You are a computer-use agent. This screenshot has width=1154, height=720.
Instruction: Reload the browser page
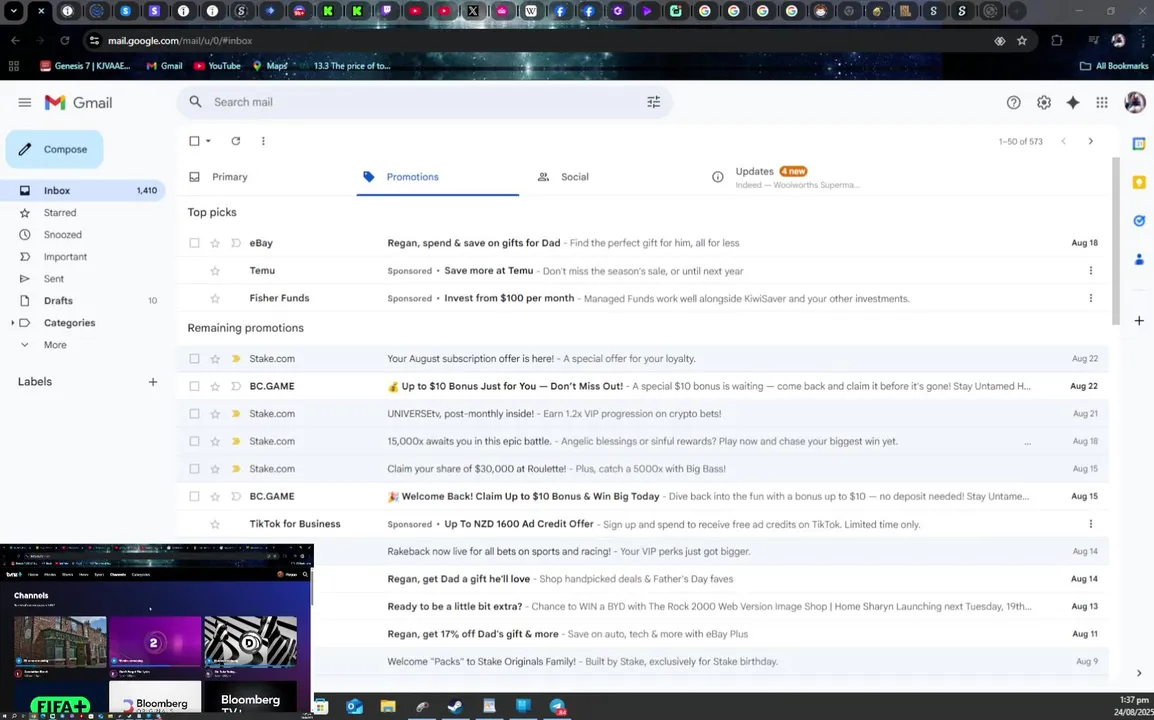pyautogui.click(x=65, y=40)
